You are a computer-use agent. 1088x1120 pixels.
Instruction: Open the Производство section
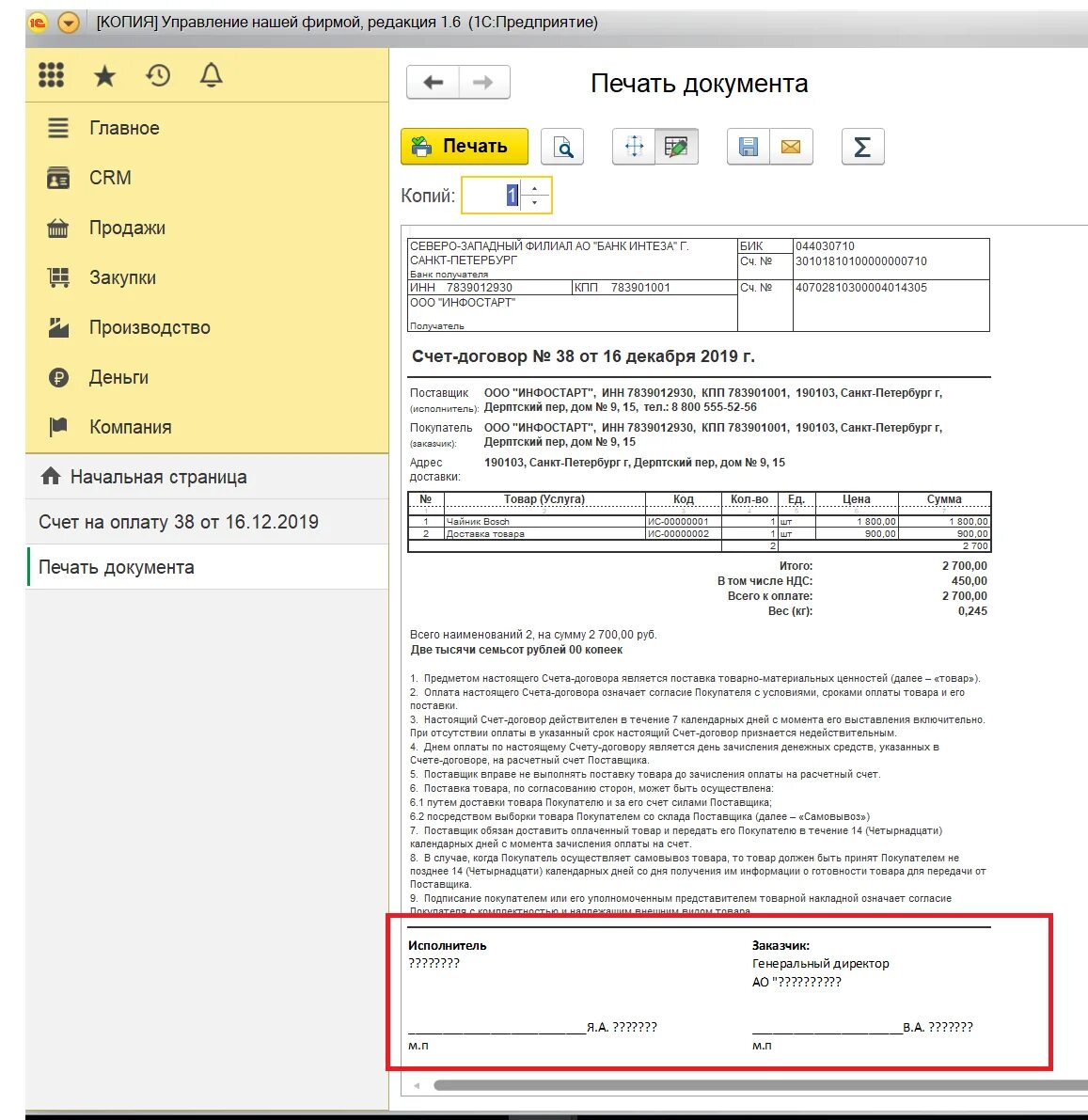coord(150,327)
